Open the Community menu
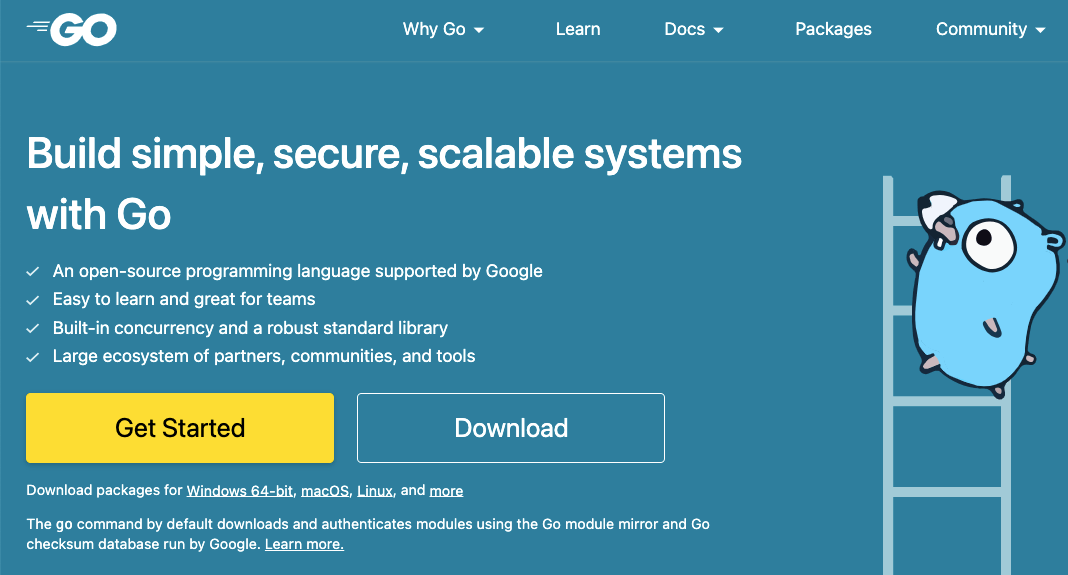The width and height of the screenshot is (1068, 575). coord(990,29)
